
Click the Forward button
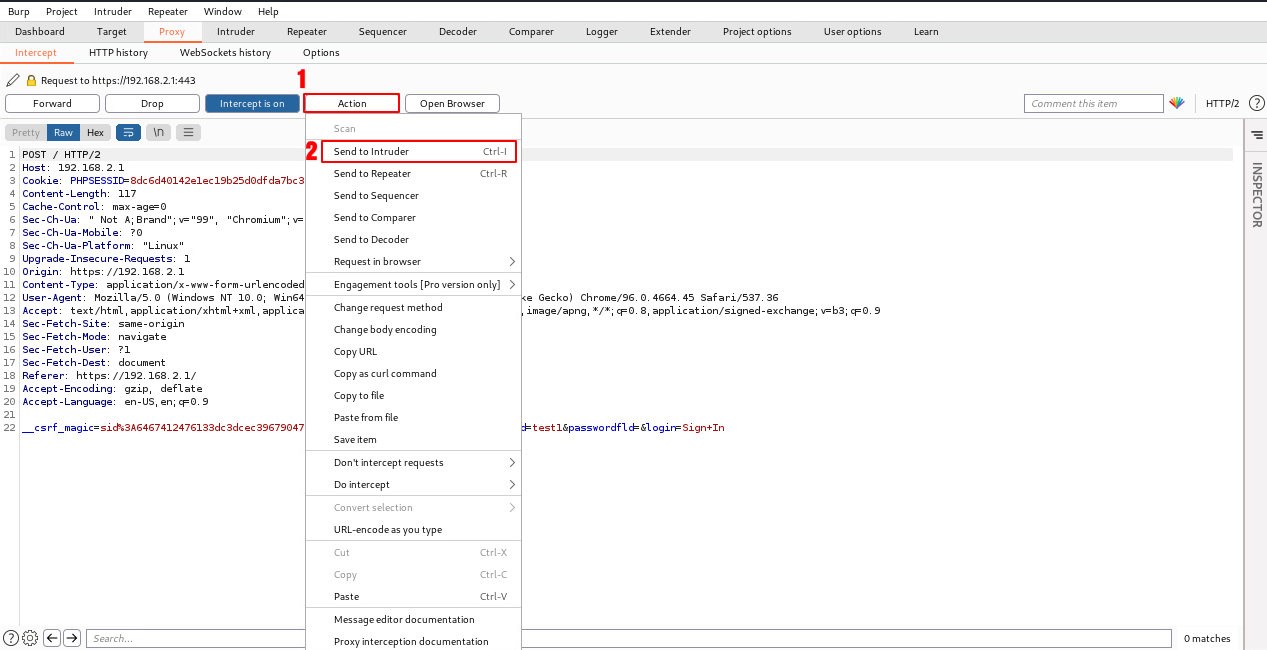point(52,103)
